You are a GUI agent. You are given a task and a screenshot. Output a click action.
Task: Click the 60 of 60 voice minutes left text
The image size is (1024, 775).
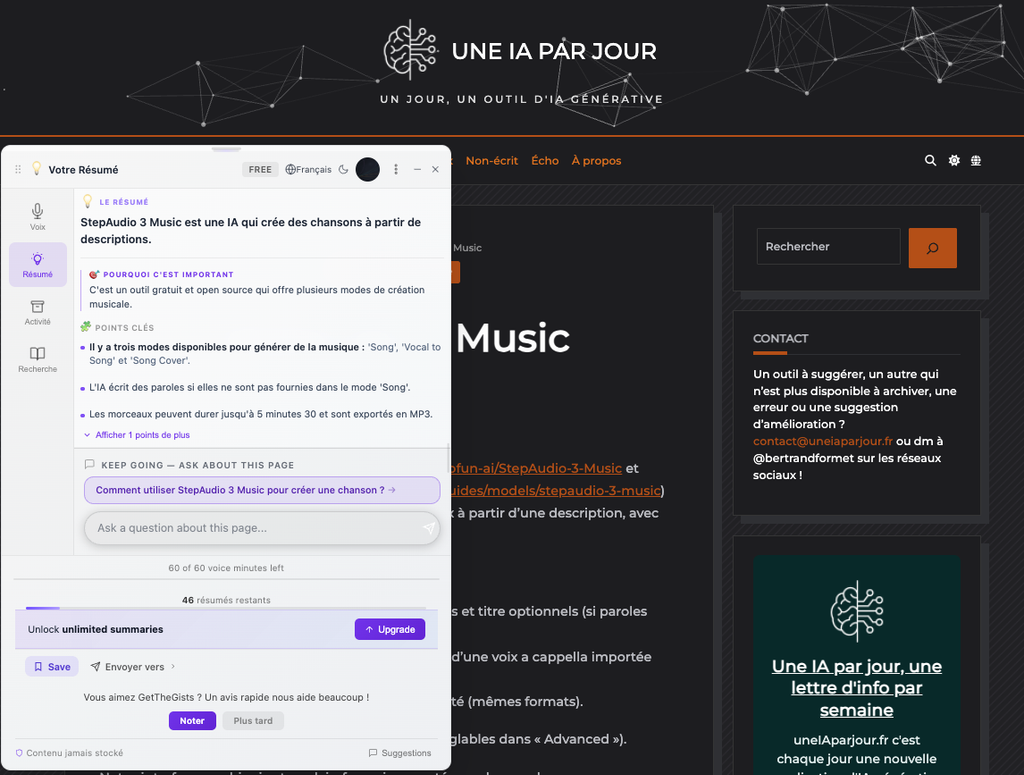pos(226,568)
